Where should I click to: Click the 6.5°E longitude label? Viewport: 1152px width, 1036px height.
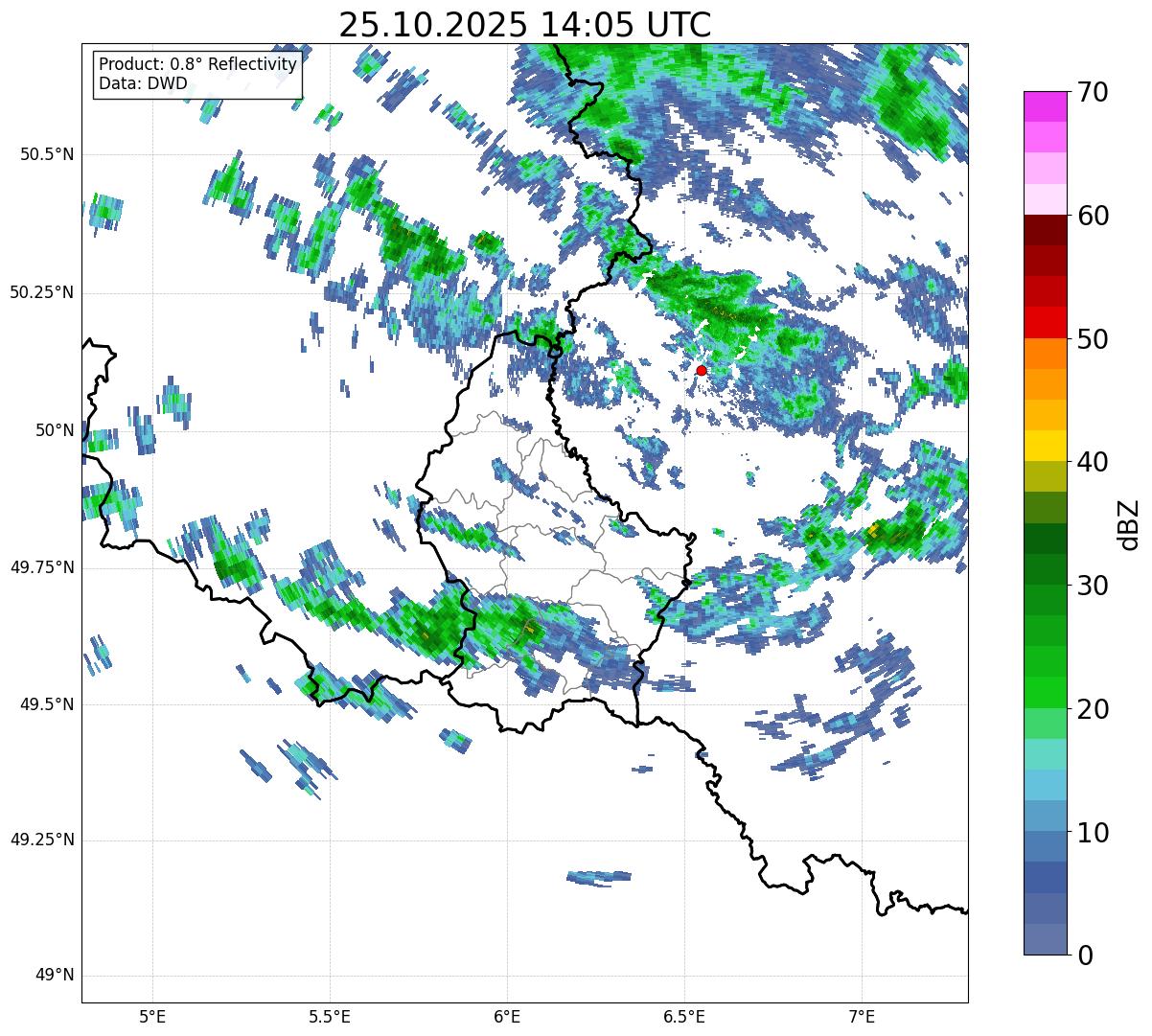[x=684, y=1017]
